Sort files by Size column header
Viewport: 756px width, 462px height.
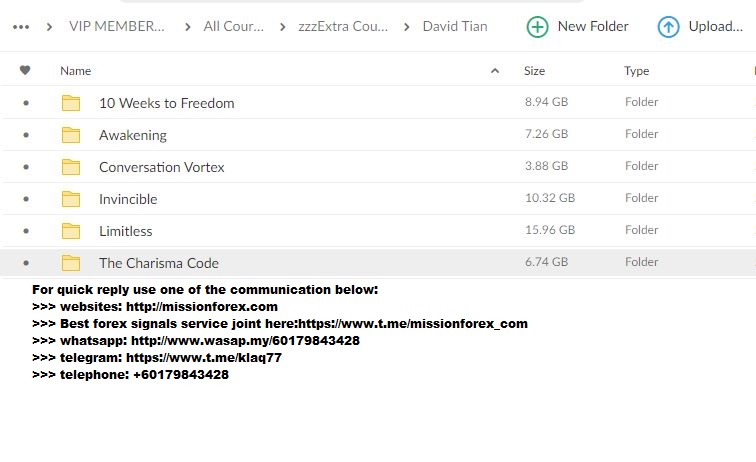click(x=534, y=71)
